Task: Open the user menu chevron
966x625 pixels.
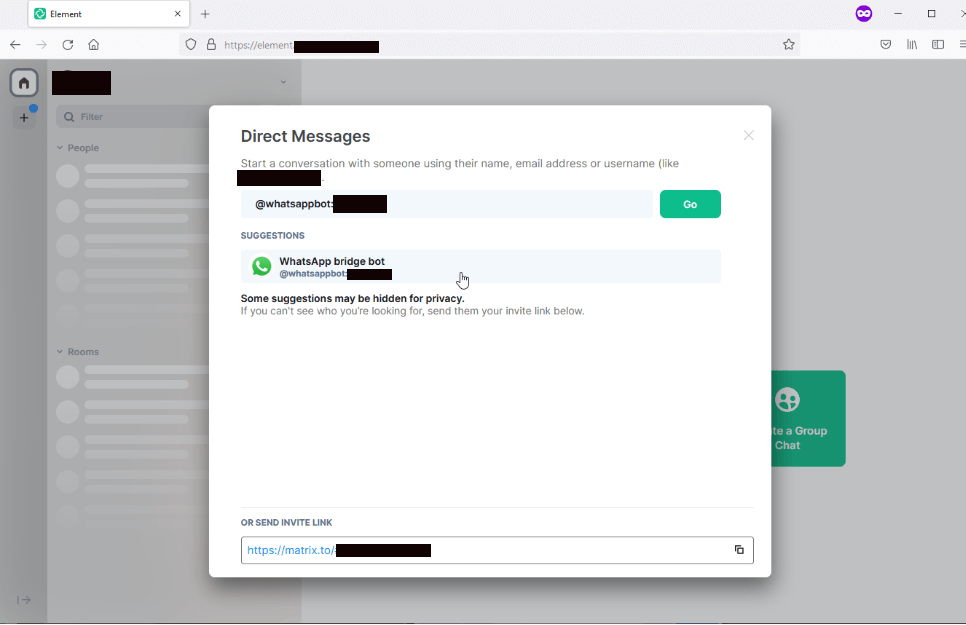Action: point(283,82)
